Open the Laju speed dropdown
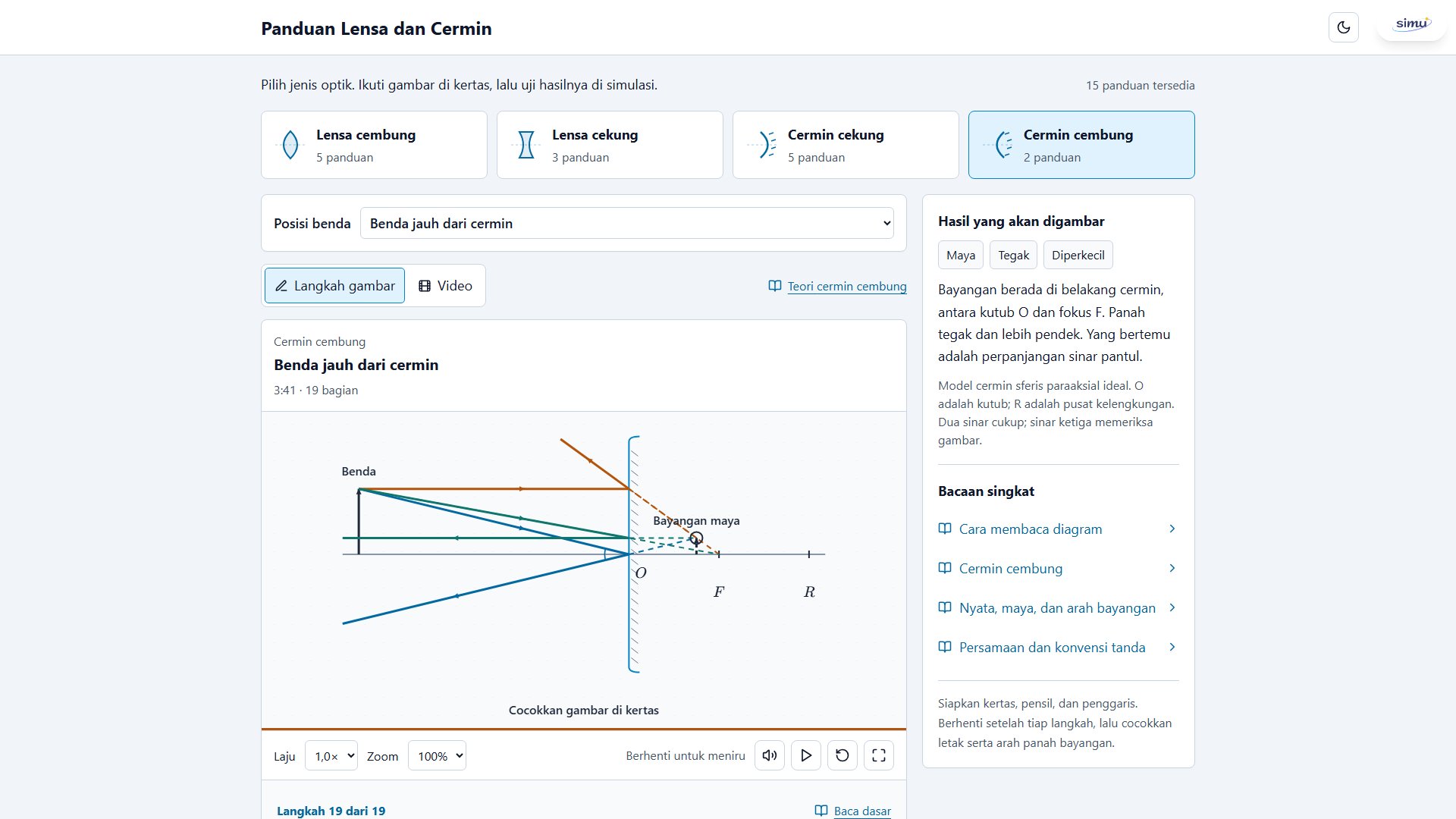Screen dimensions: 1456x819 [331, 755]
